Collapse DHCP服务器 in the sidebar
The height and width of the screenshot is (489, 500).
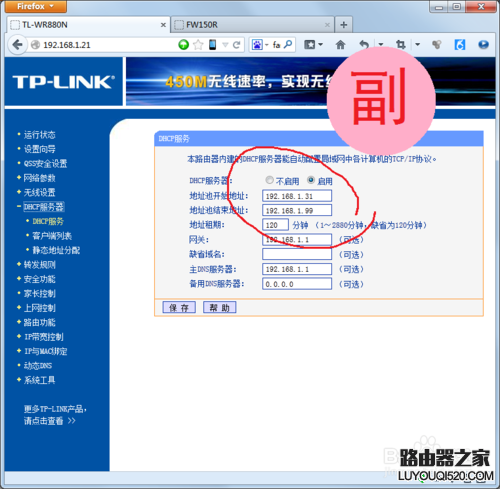pyautogui.click(x=44, y=207)
